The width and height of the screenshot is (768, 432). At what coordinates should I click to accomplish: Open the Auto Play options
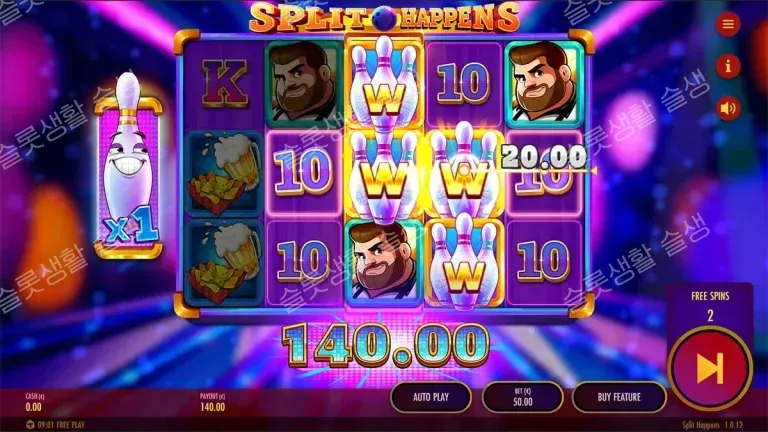[431, 397]
